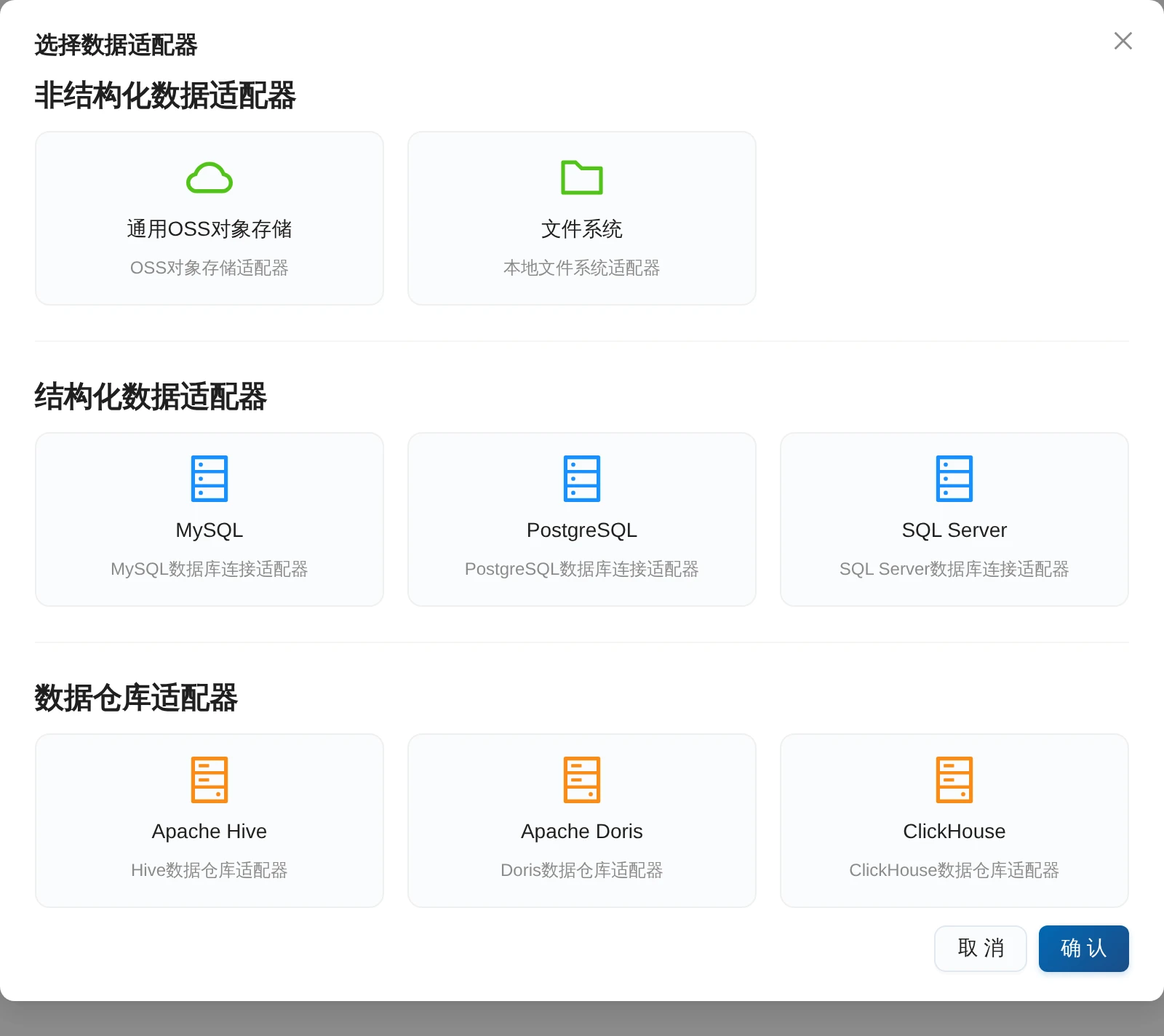Select the 通用OSS对象存储 card title
Viewport: 1164px width, 1036px height.
tap(210, 229)
